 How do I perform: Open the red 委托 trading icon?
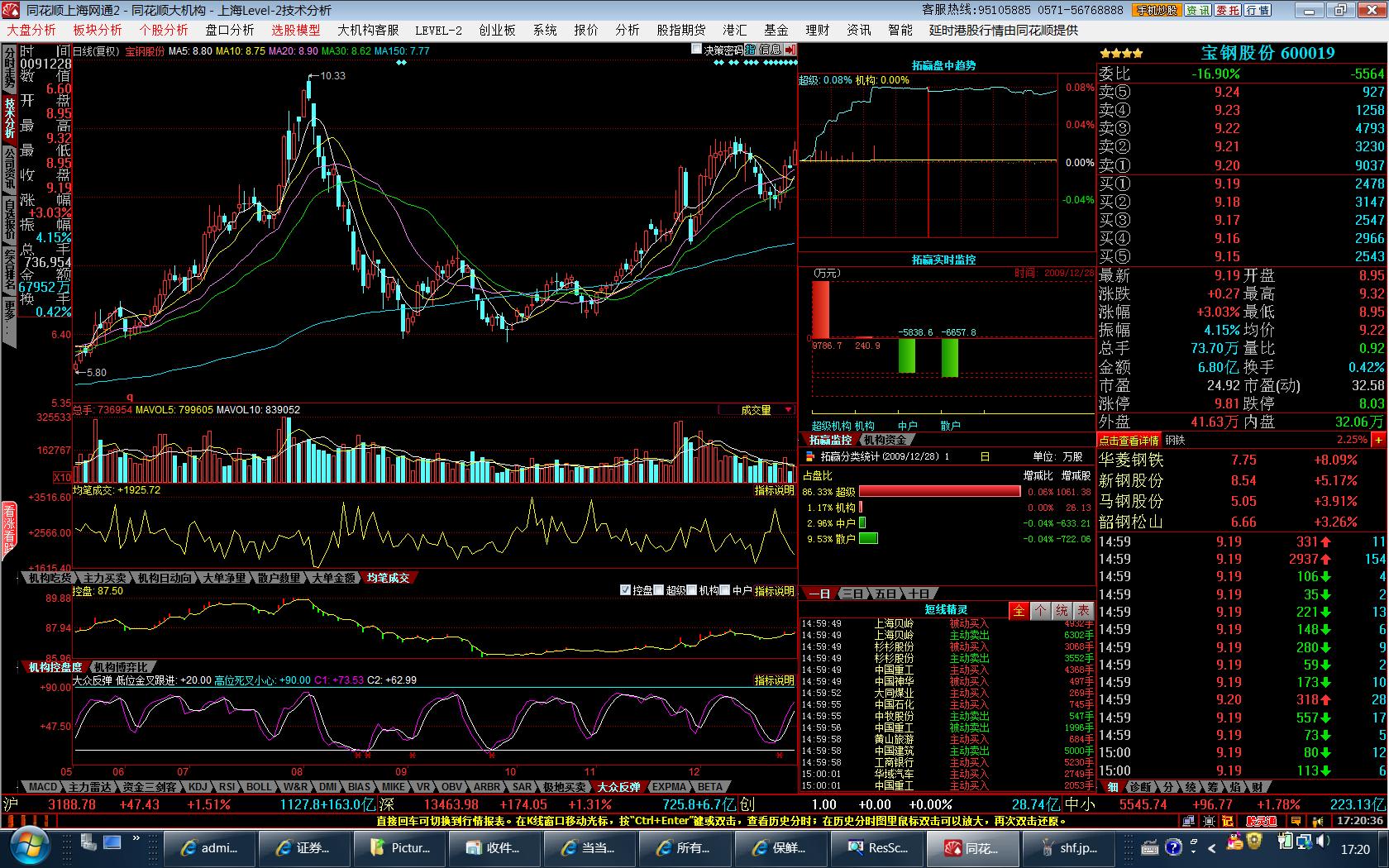click(x=1228, y=10)
